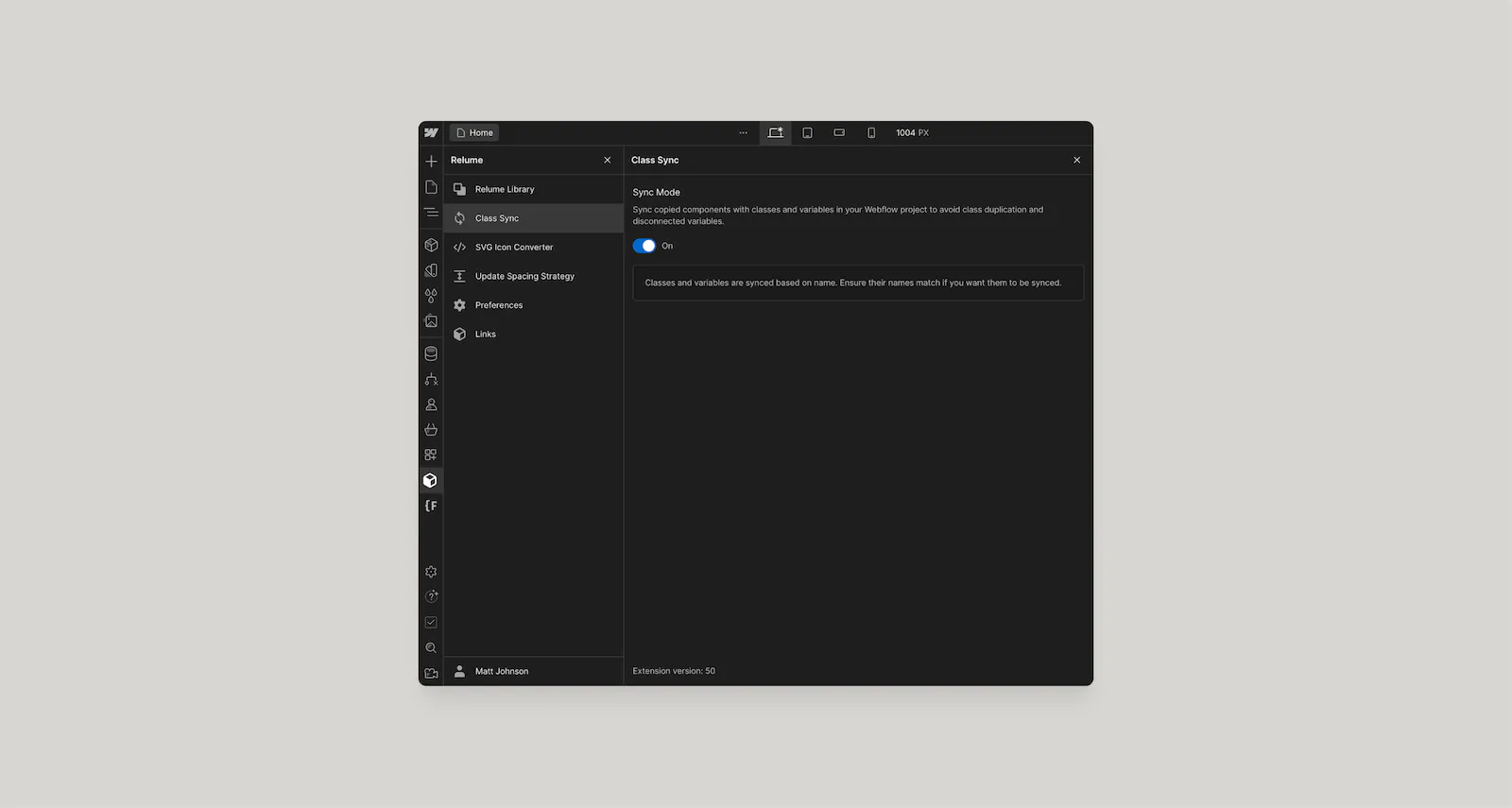1512x808 pixels.
Task: Open the Help question mark icon
Action: coord(431,596)
